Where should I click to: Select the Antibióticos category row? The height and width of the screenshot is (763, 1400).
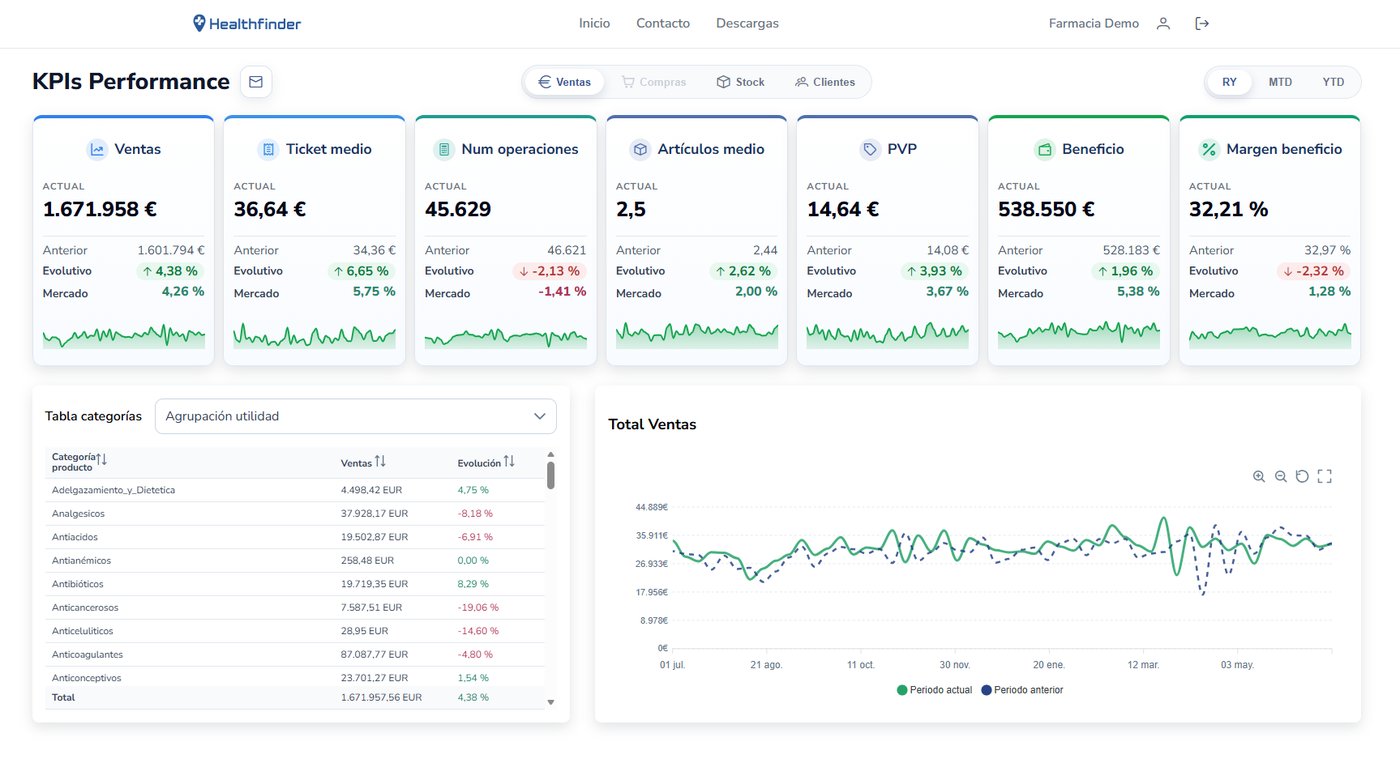coord(295,584)
